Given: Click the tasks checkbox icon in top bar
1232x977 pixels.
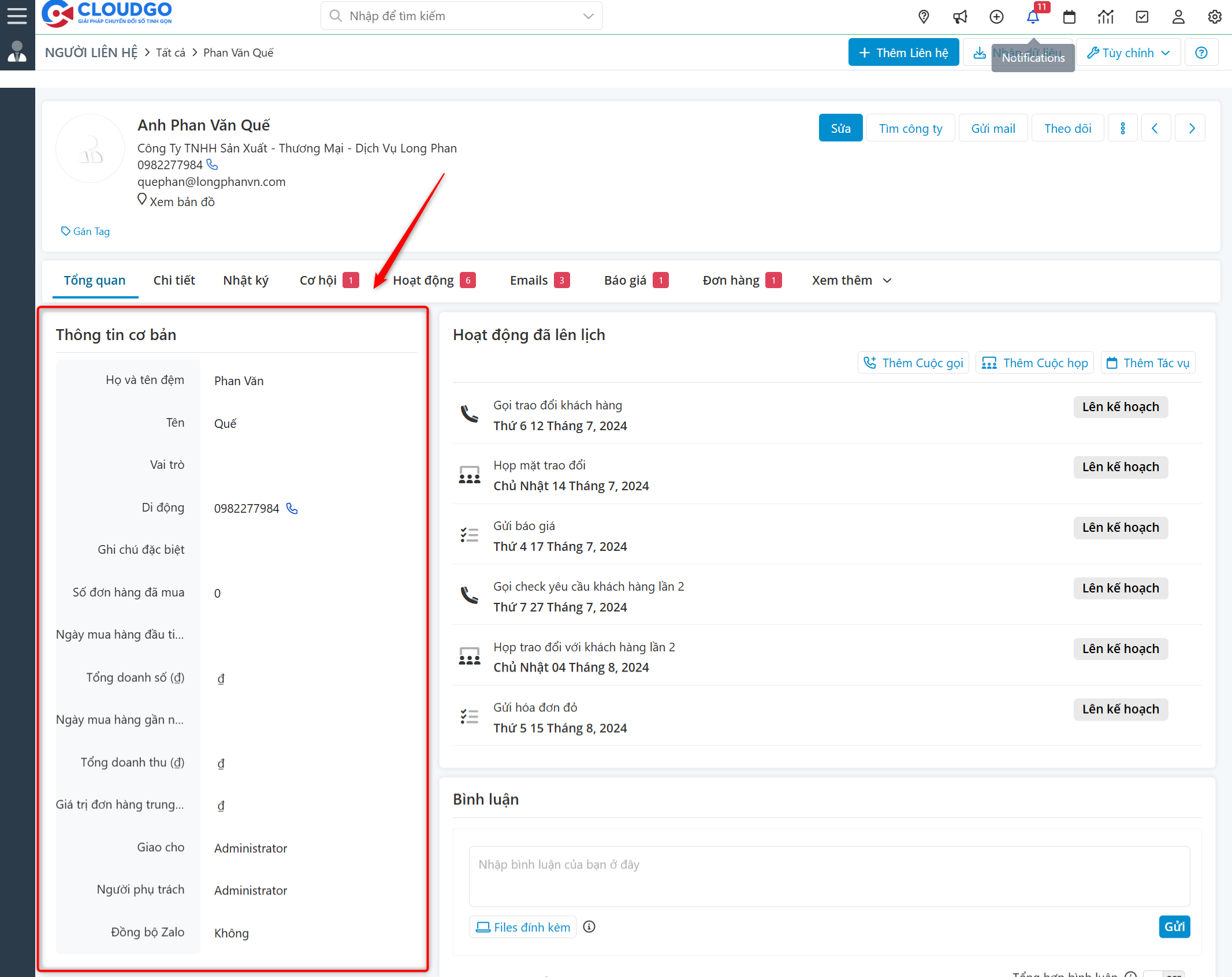Looking at the screenshot, I should [x=1142, y=17].
